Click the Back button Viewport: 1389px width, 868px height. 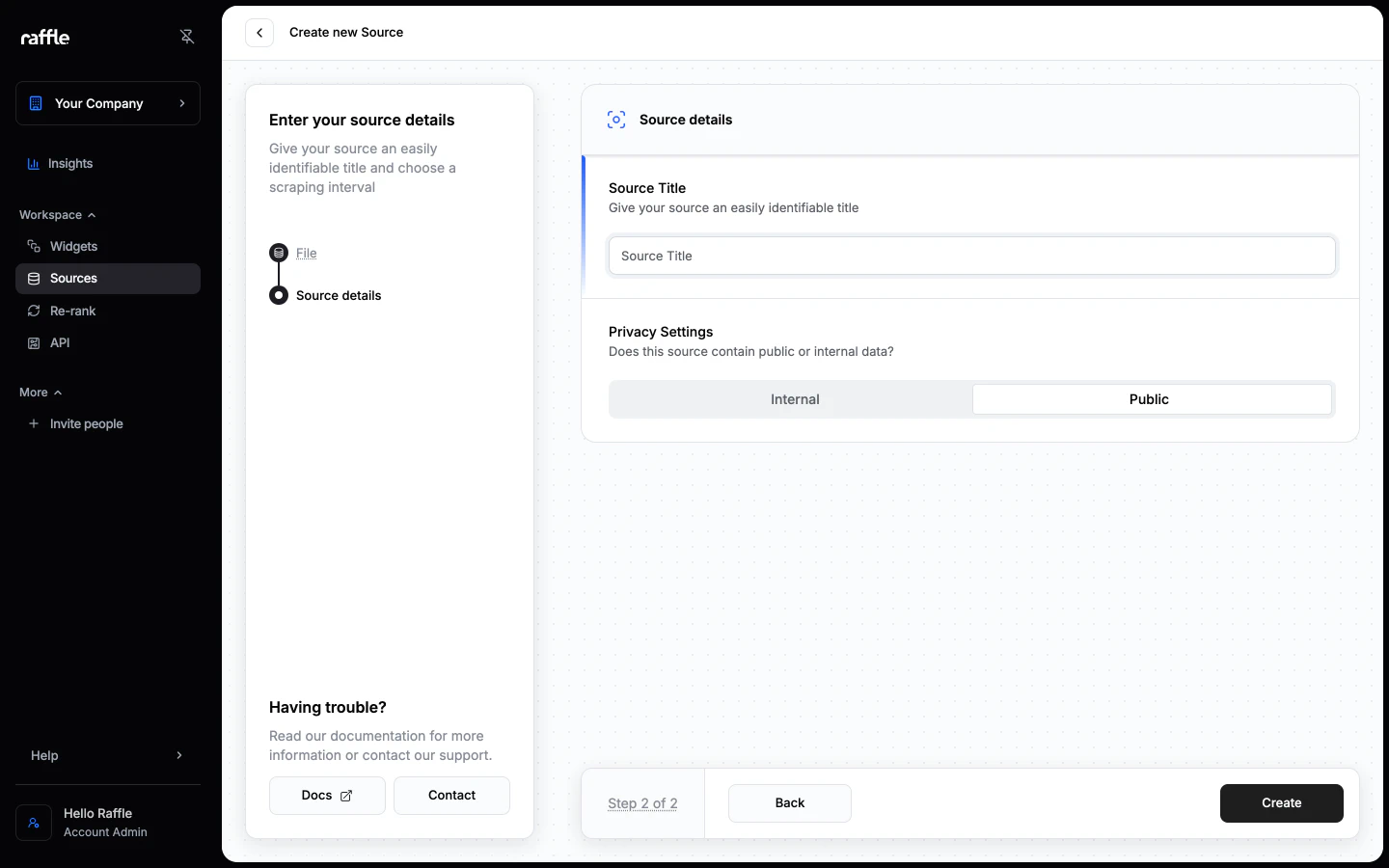point(790,803)
